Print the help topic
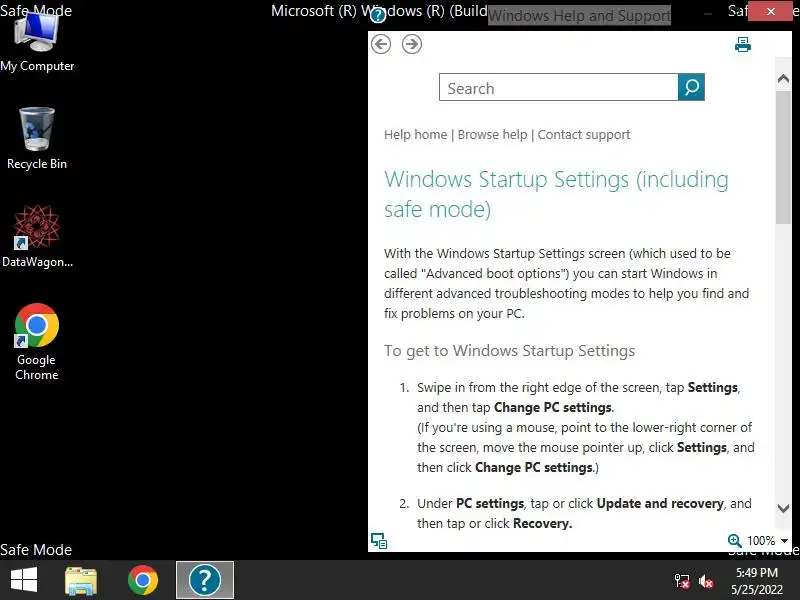The height and width of the screenshot is (600, 800). pos(743,45)
